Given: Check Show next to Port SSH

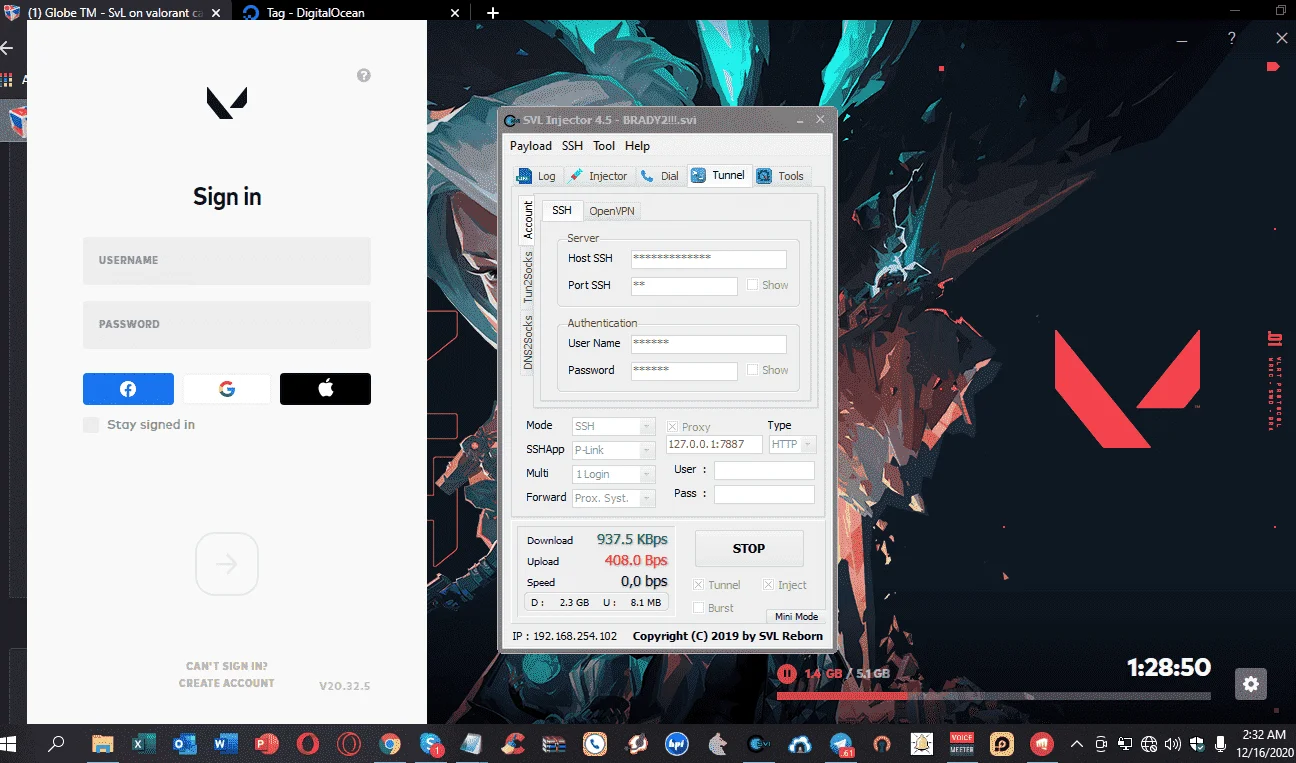Looking at the screenshot, I should pyautogui.click(x=752, y=285).
